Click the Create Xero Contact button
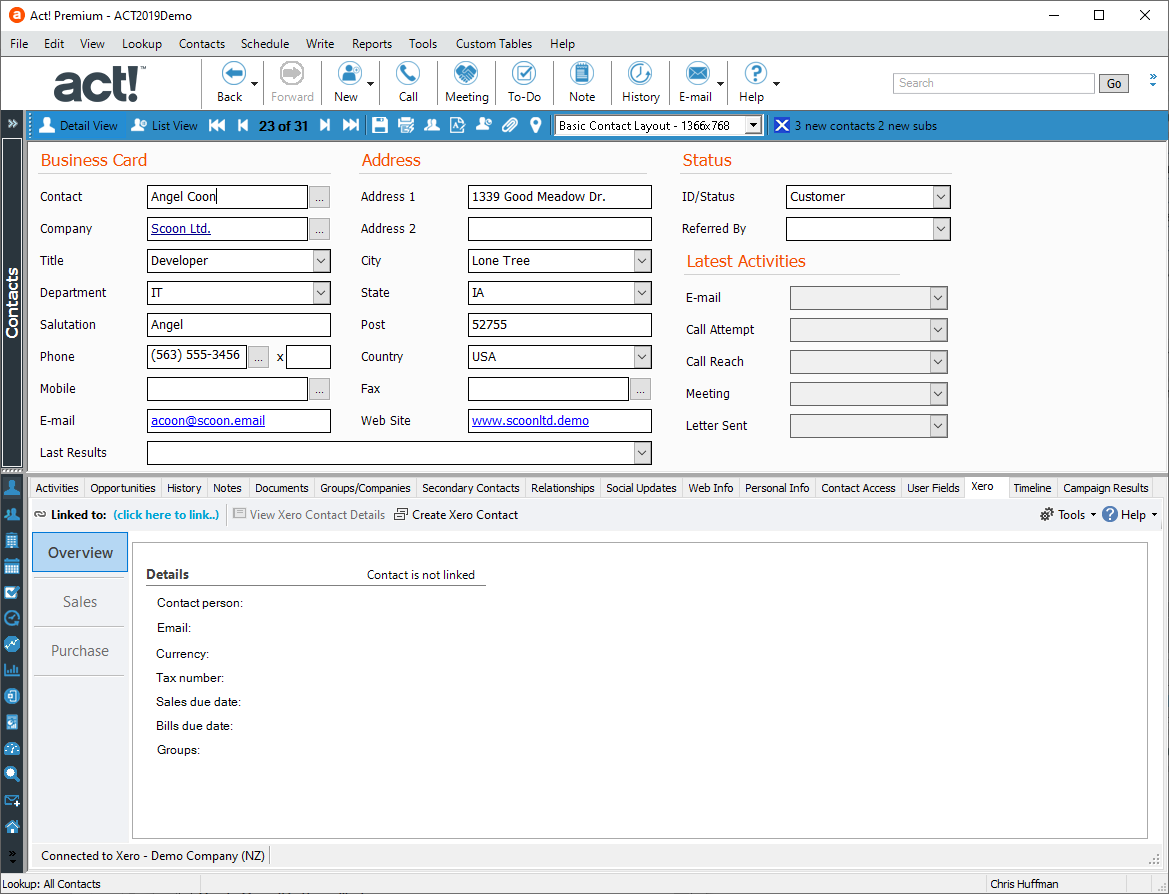Screen dimensions: 1169x894 pos(456,515)
